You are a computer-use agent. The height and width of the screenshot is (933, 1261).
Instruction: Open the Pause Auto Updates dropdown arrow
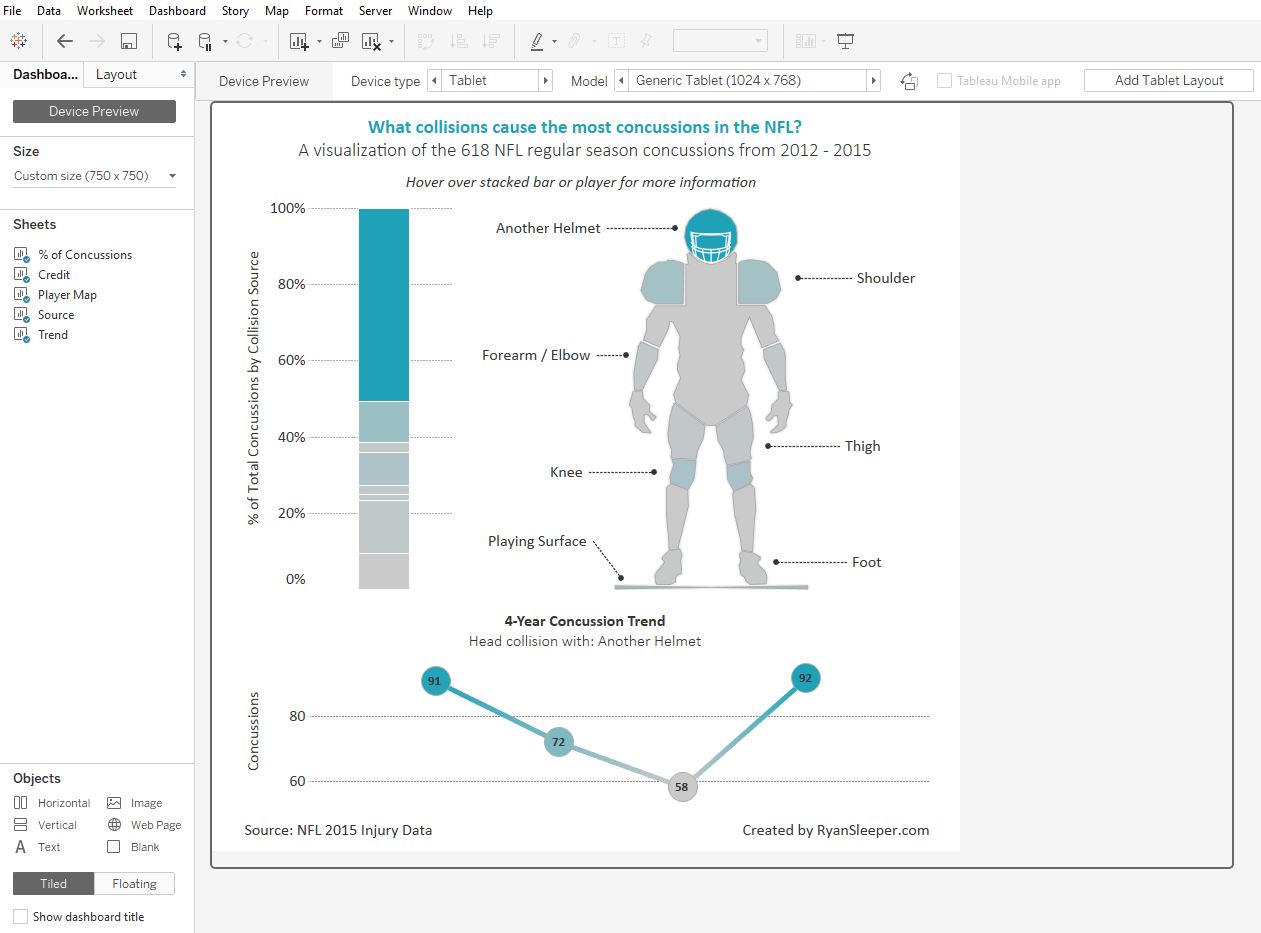click(x=225, y=42)
